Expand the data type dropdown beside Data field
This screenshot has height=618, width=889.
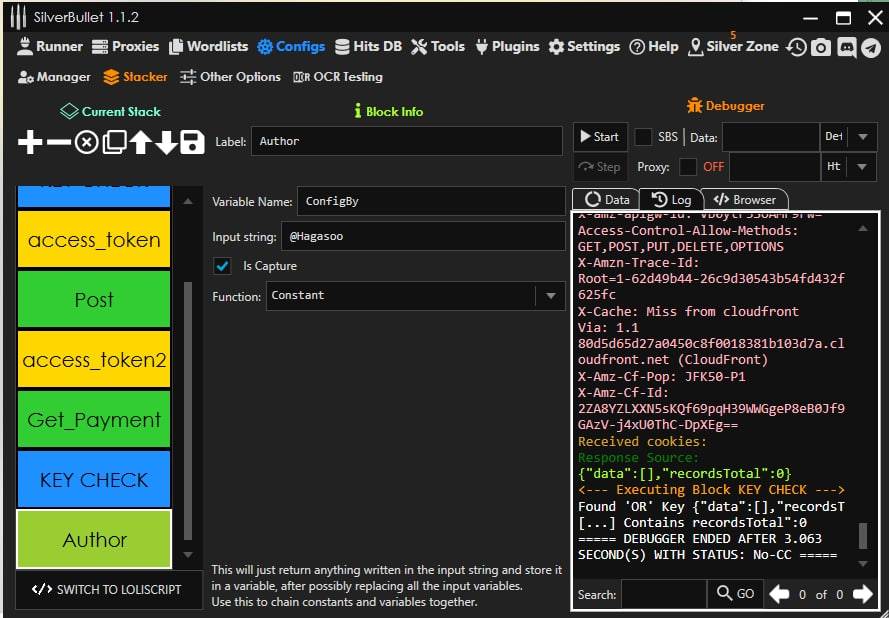tap(862, 137)
